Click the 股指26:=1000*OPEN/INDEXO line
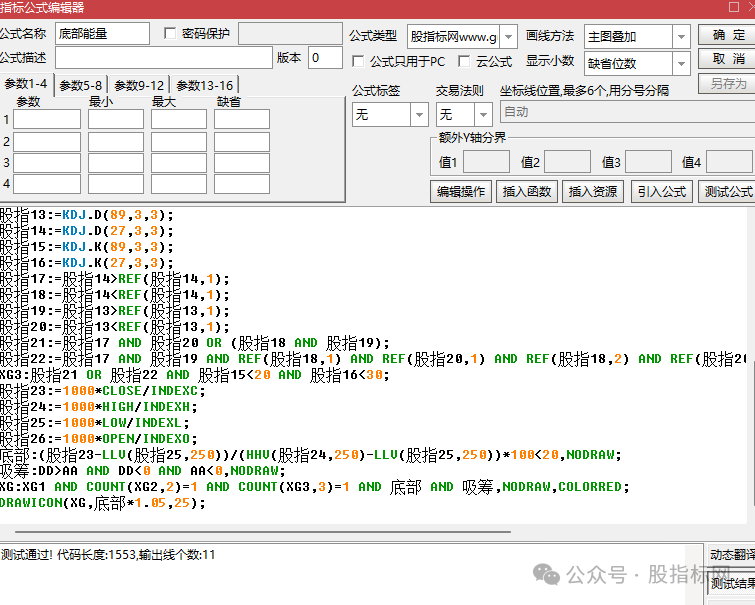The image size is (755, 605). coord(99,439)
